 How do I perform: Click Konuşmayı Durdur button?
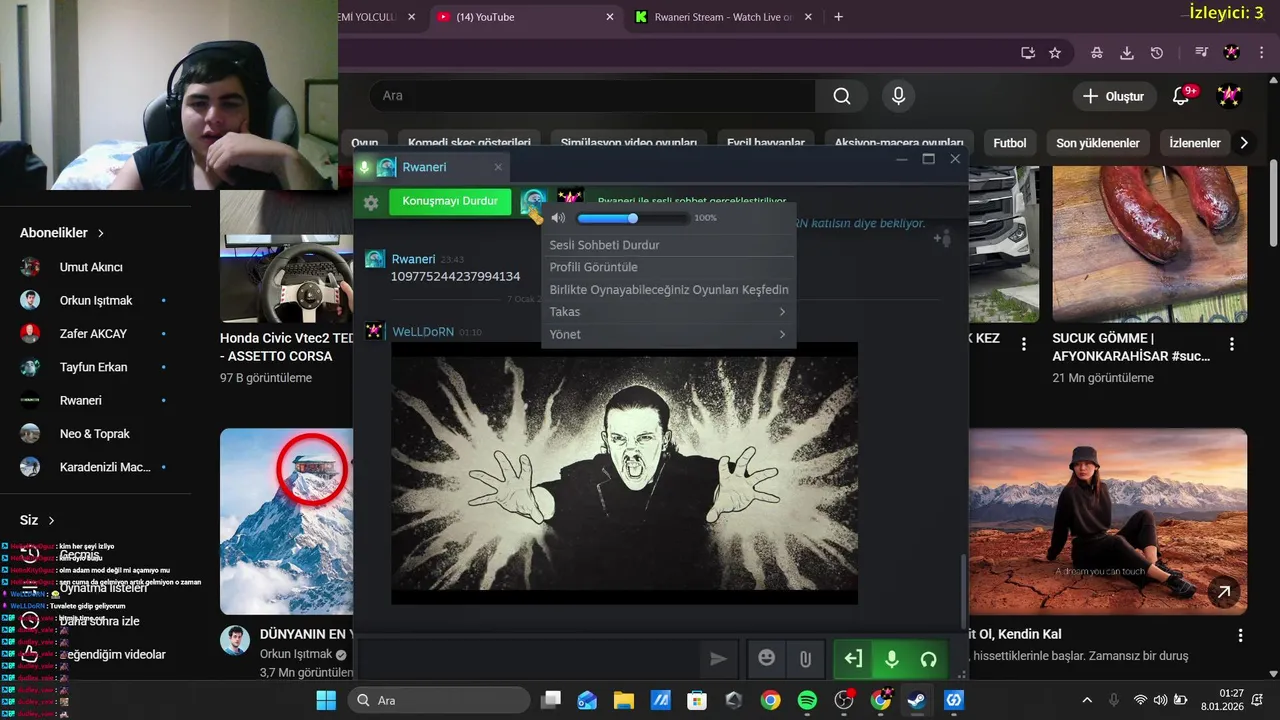pos(450,201)
